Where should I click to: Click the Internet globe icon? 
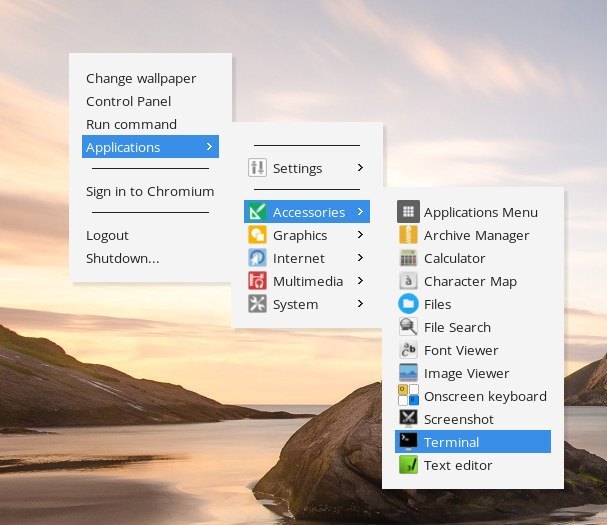pos(257,258)
